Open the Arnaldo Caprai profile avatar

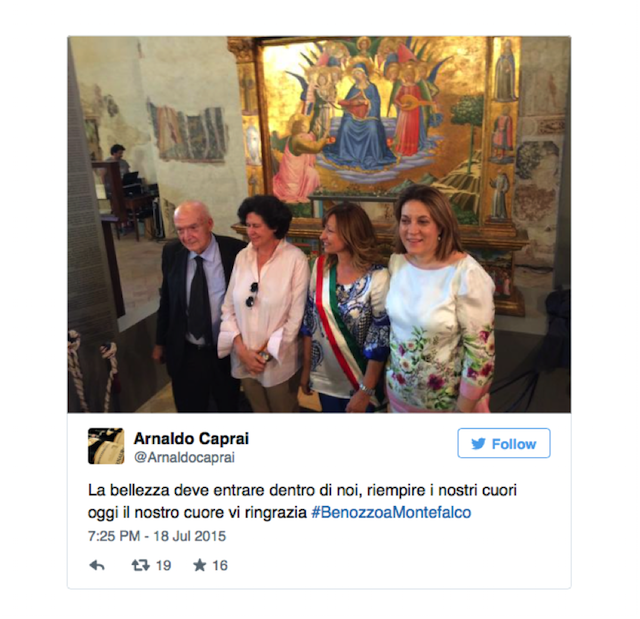106,446
